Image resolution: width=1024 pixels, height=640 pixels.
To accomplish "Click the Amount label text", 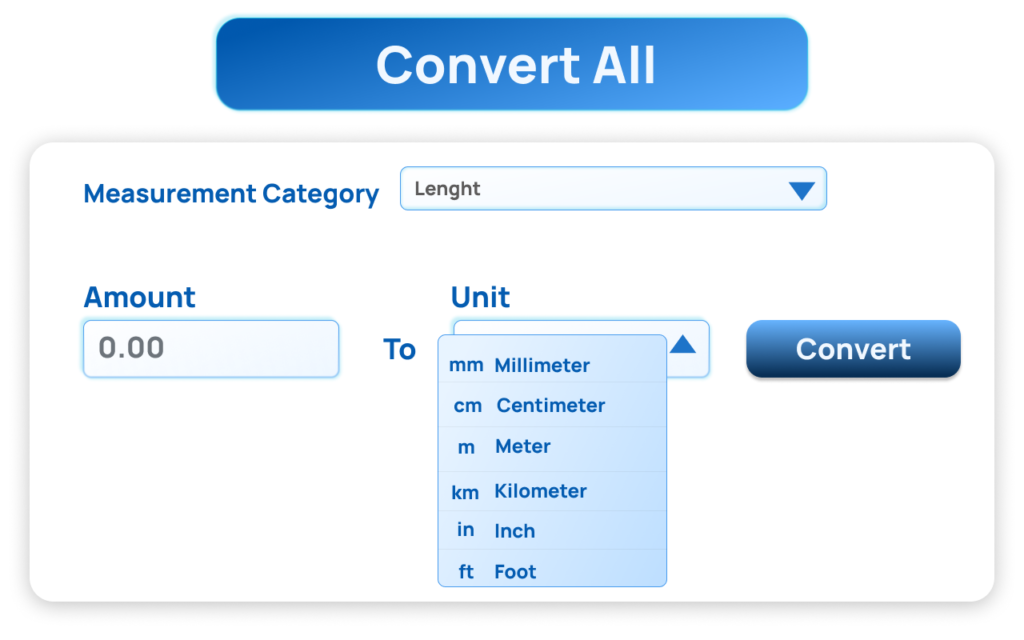I will point(139,297).
